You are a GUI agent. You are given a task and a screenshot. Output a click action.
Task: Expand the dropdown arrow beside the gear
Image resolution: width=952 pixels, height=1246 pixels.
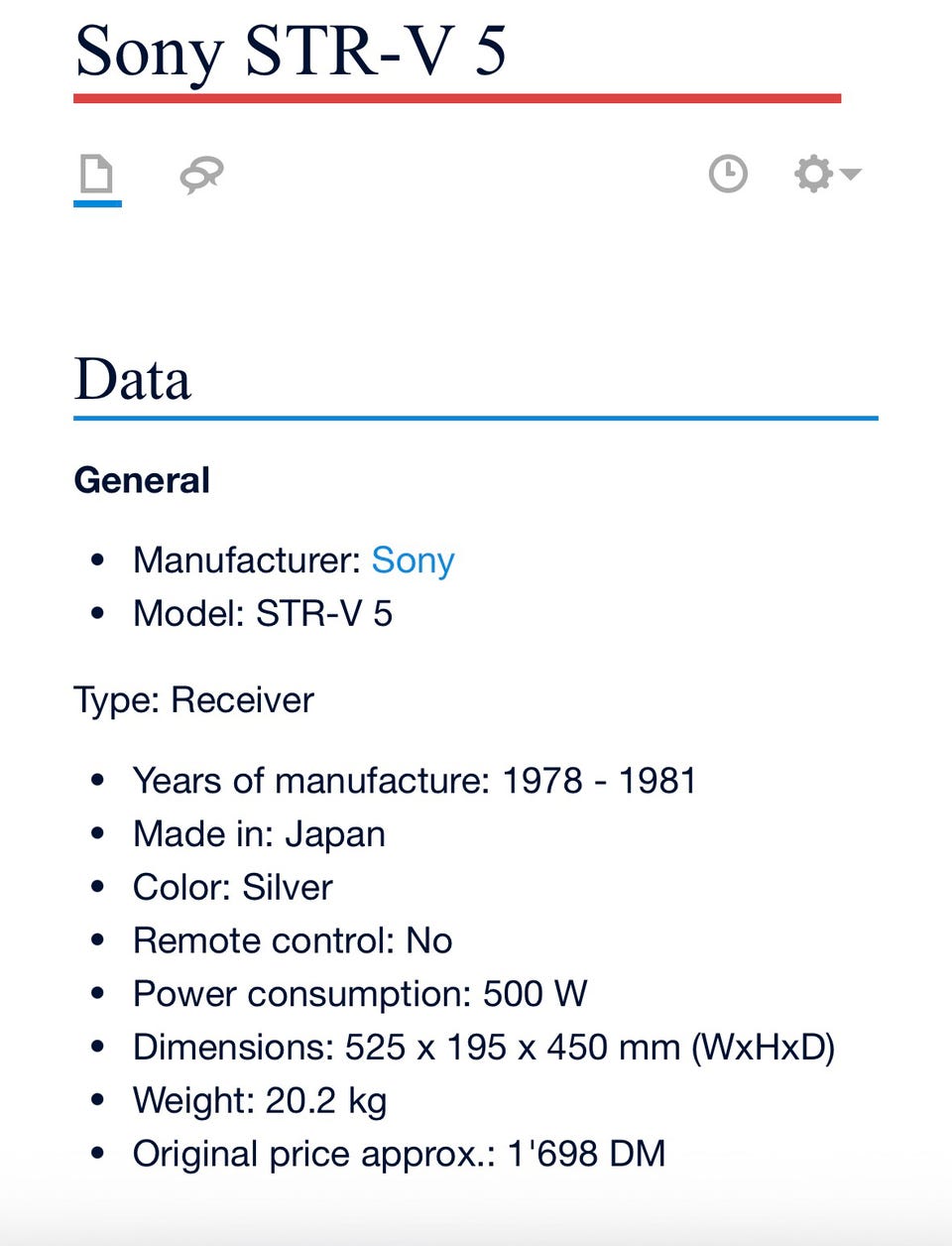pyautogui.click(x=851, y=174)
